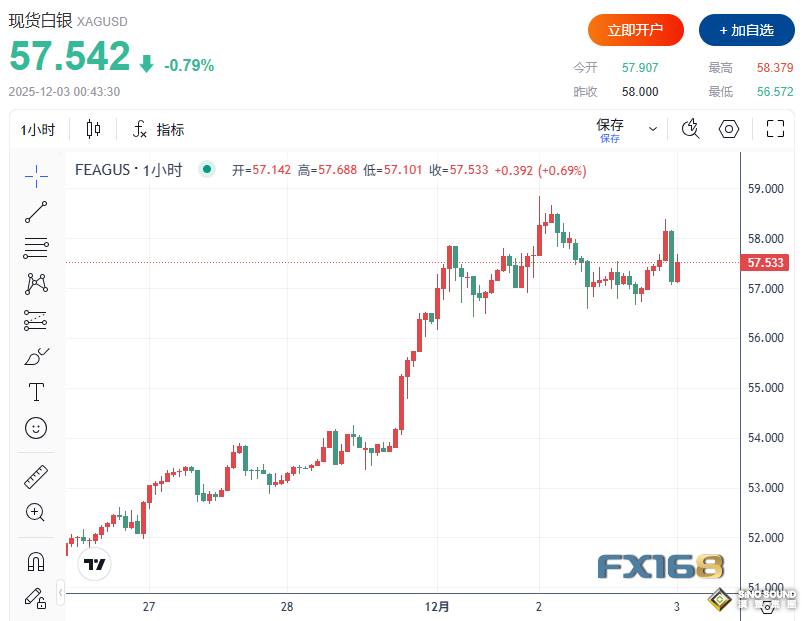Open the candle chart style selector
This screenshot has height=621, width=806.
click(x=90, y=129)
